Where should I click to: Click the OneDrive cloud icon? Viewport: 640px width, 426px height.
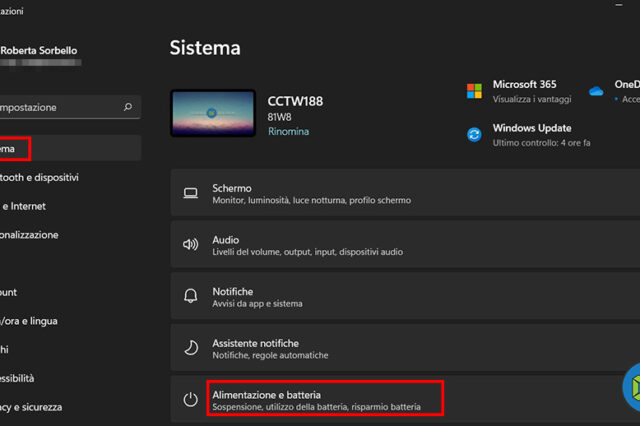(x=597, y=91)
